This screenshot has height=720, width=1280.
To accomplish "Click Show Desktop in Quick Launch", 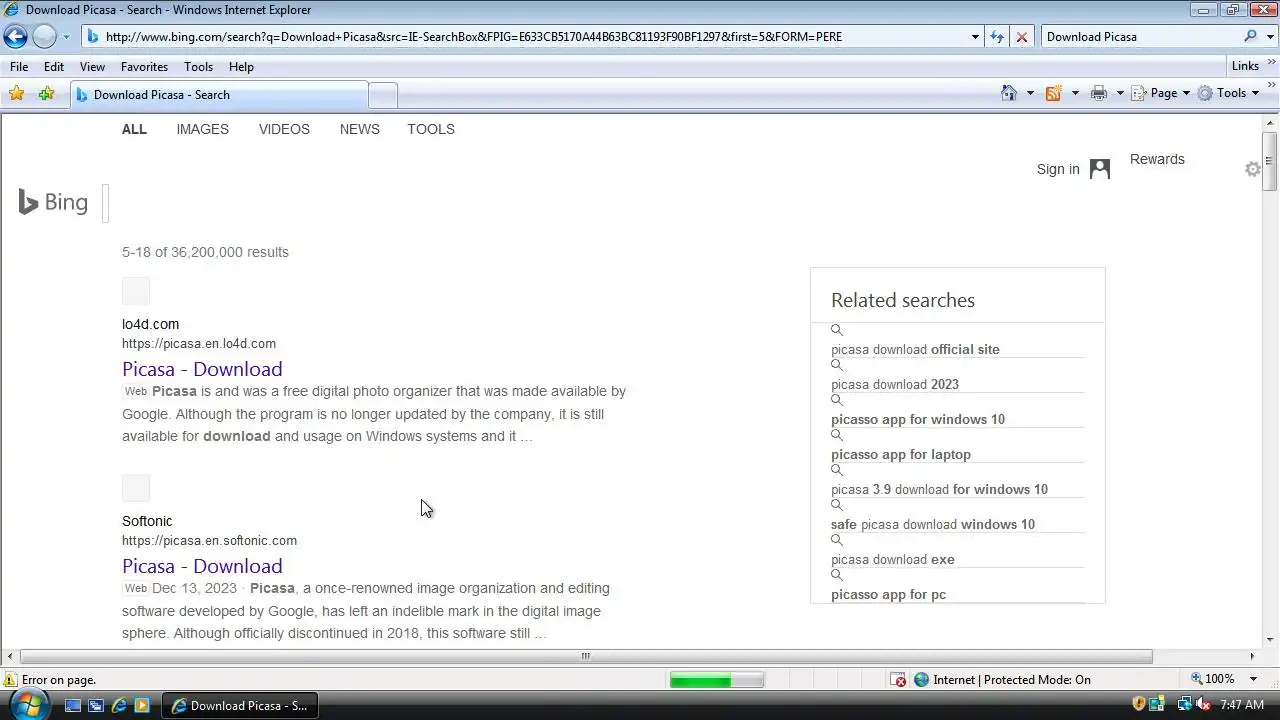I will [x=73, y=705].
